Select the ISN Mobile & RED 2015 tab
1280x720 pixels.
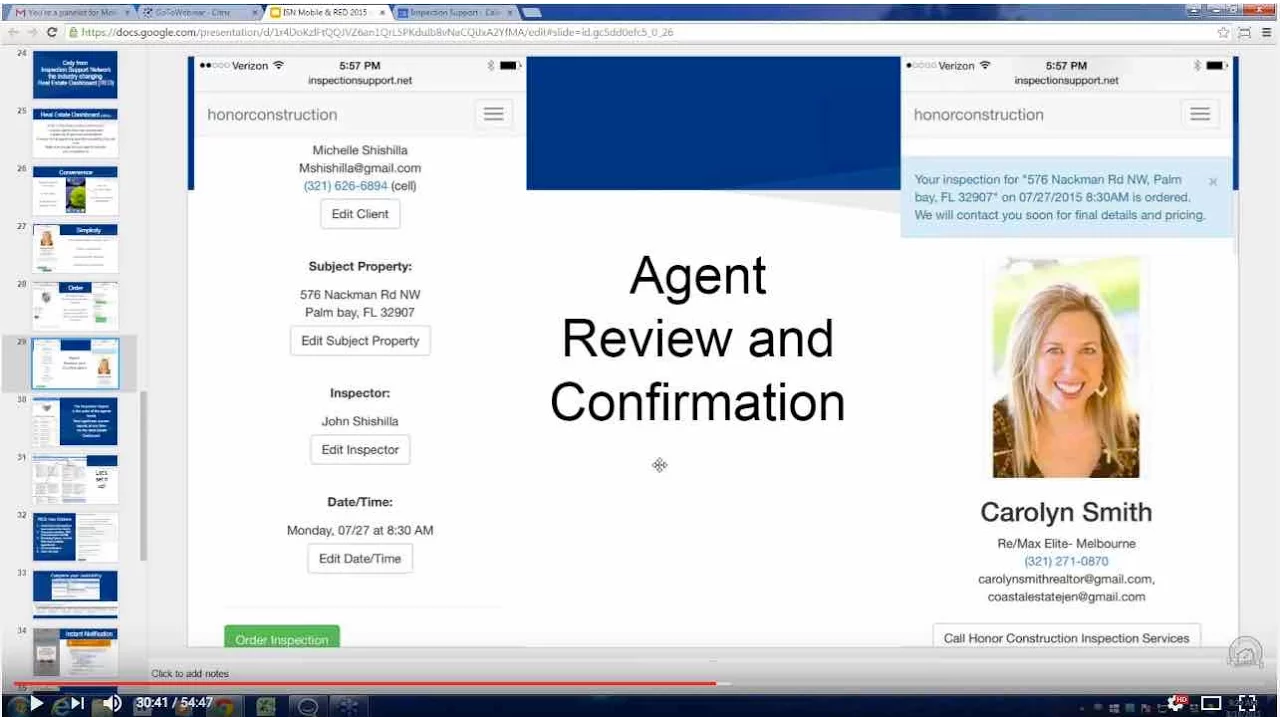click(x=326, y=12)
